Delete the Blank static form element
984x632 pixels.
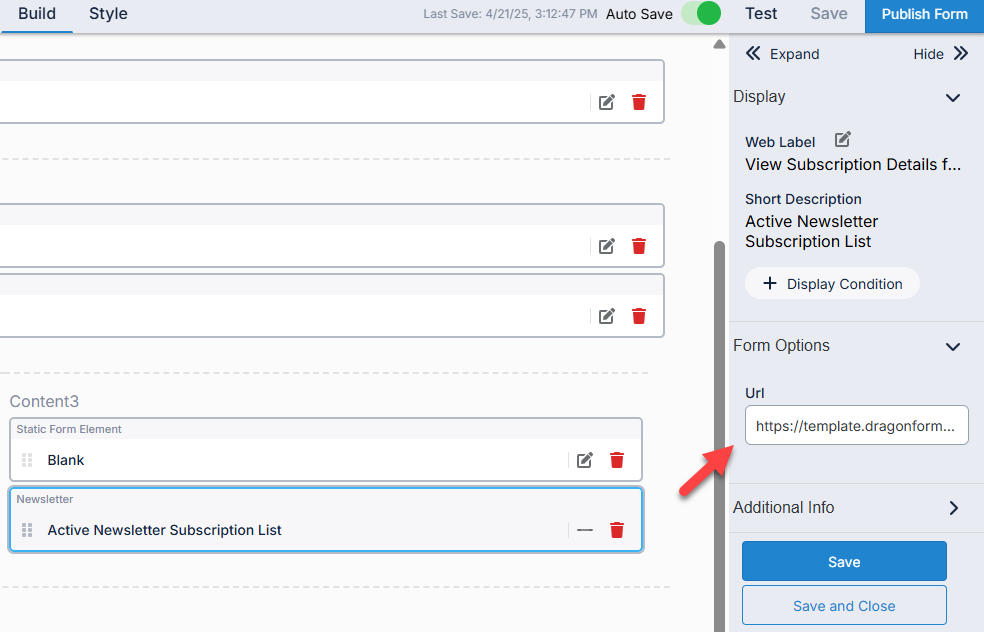pyautogui.click(x=617, y=460)
